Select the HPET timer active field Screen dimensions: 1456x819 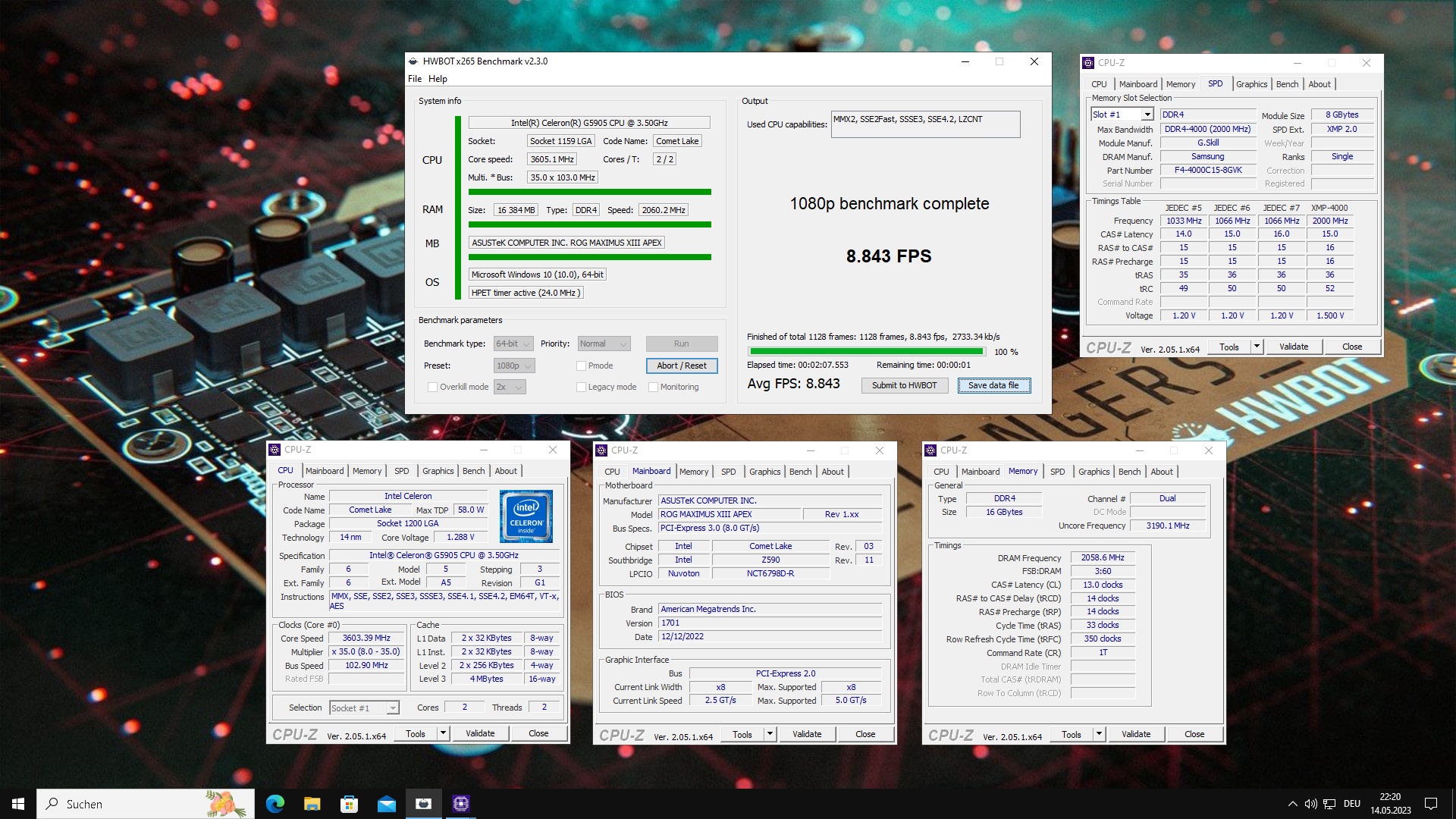(526, 293)
